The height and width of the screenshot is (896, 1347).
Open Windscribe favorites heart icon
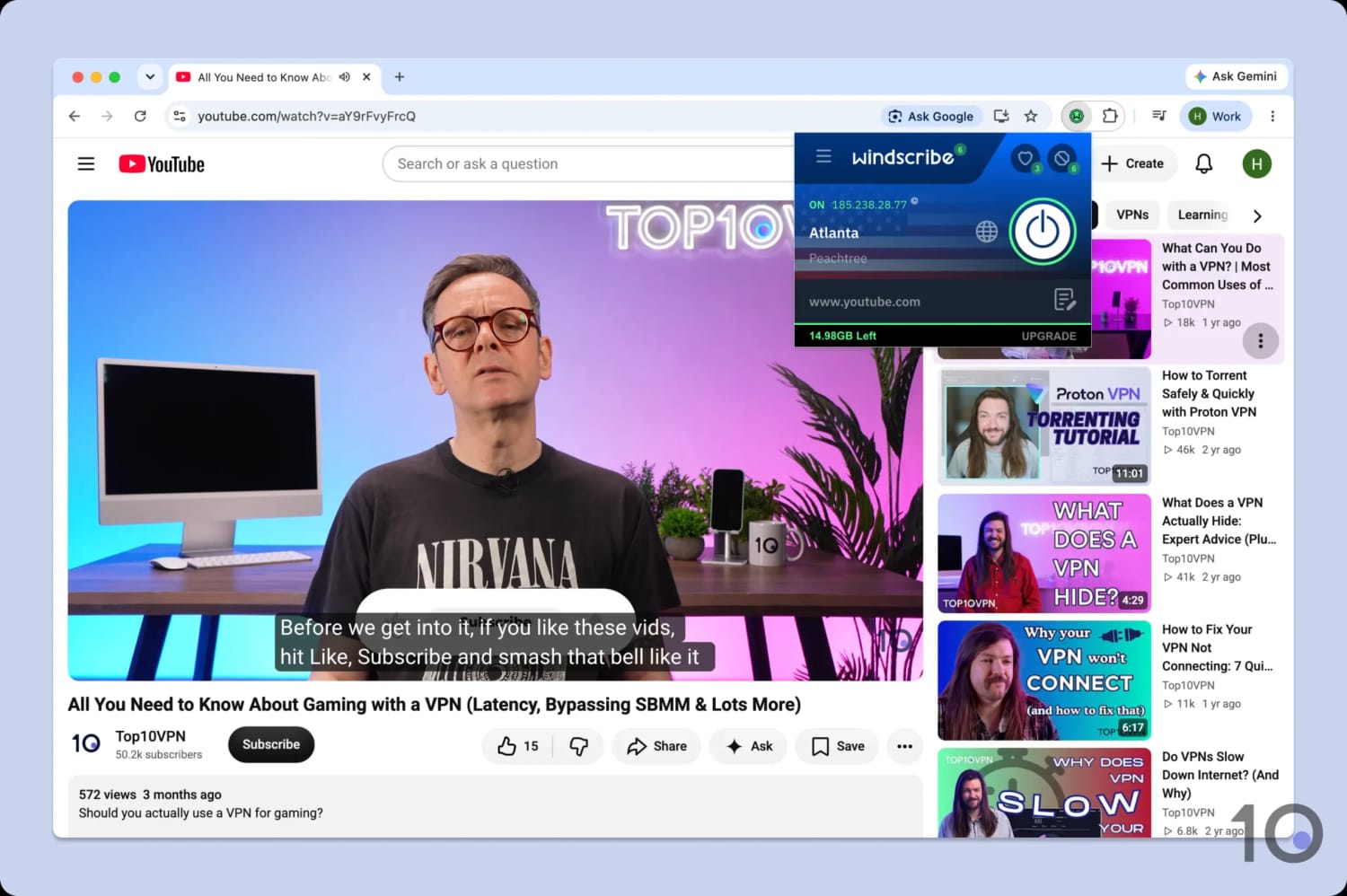pos(1025,158)
